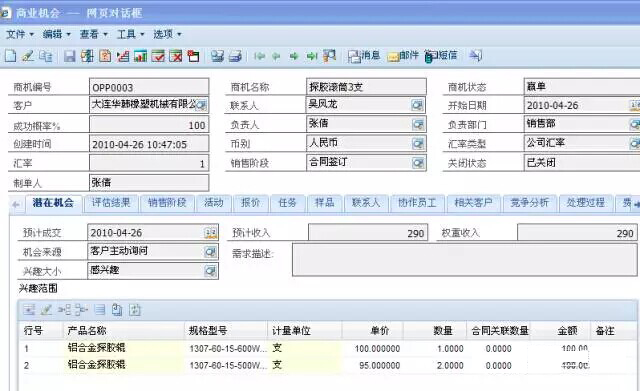Click the expand tree icon in grid toolbar
The height and width of the screenshot is (391, 640).
pos(64,310)
